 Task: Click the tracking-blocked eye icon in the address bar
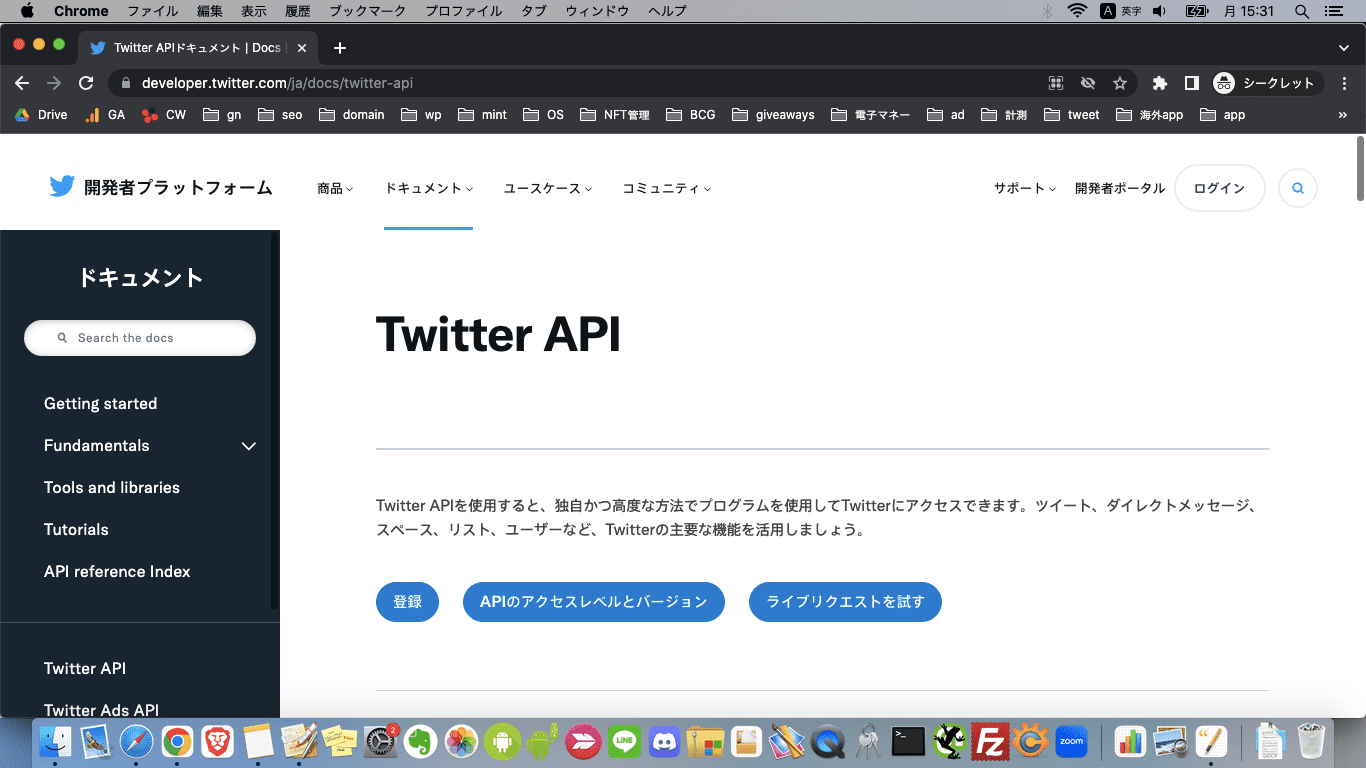pos(1088,83)
